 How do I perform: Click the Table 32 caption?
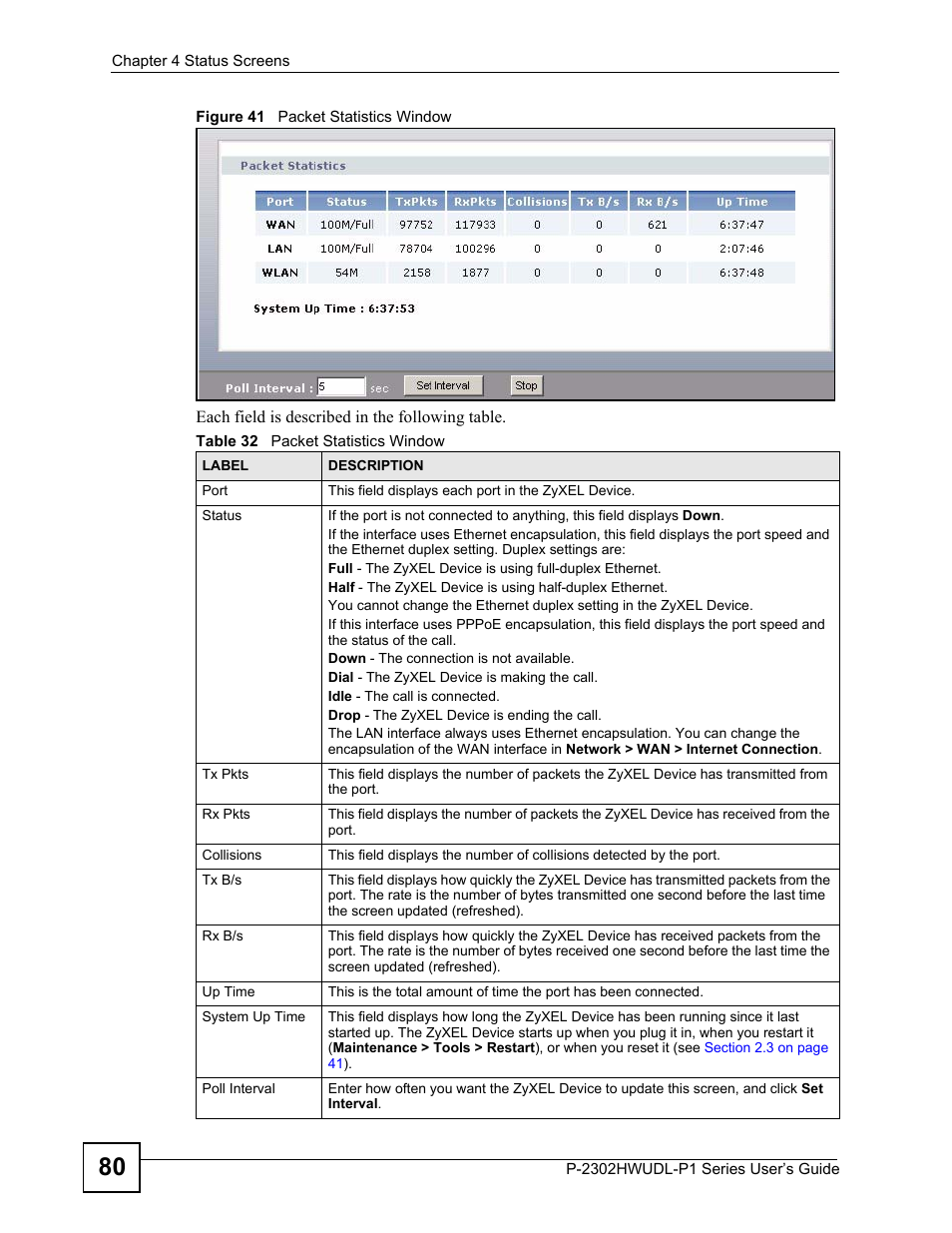pyautogui.click(x=320, y=441)
